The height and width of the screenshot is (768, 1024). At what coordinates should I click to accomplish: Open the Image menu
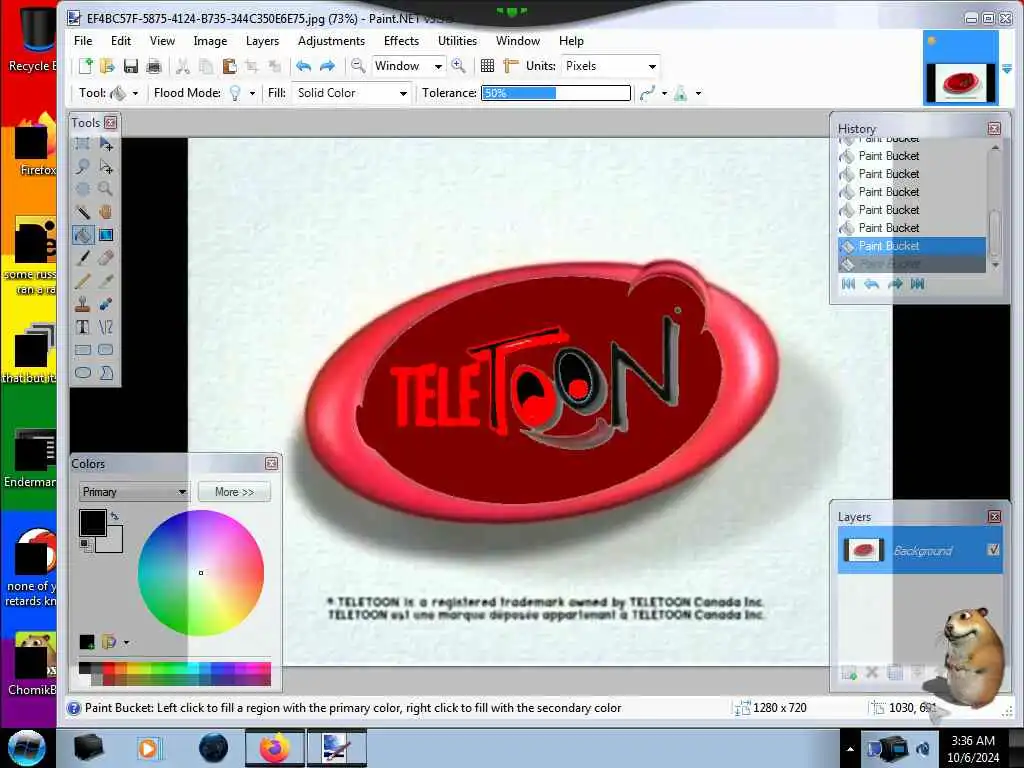tap(210, 41)
